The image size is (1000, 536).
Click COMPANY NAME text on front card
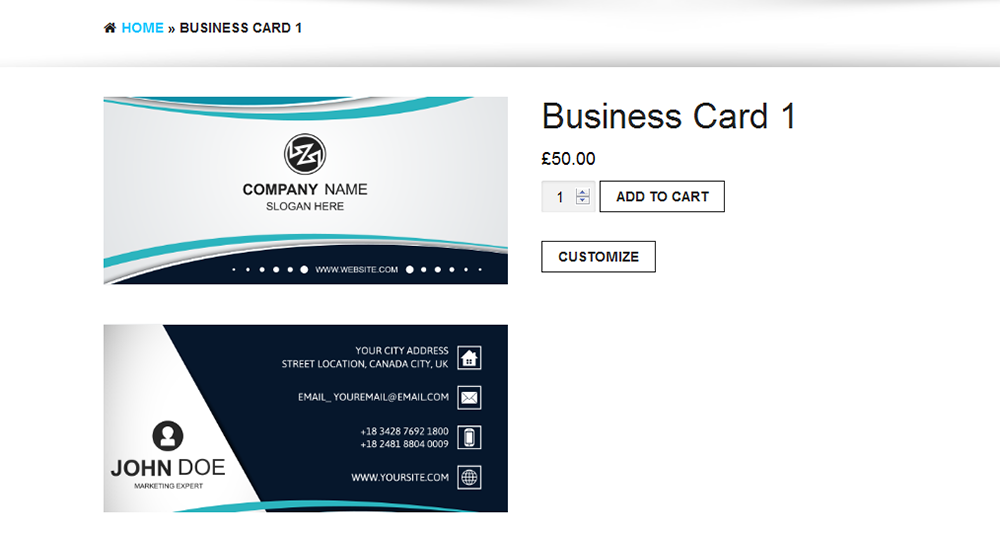click(305, 190)
